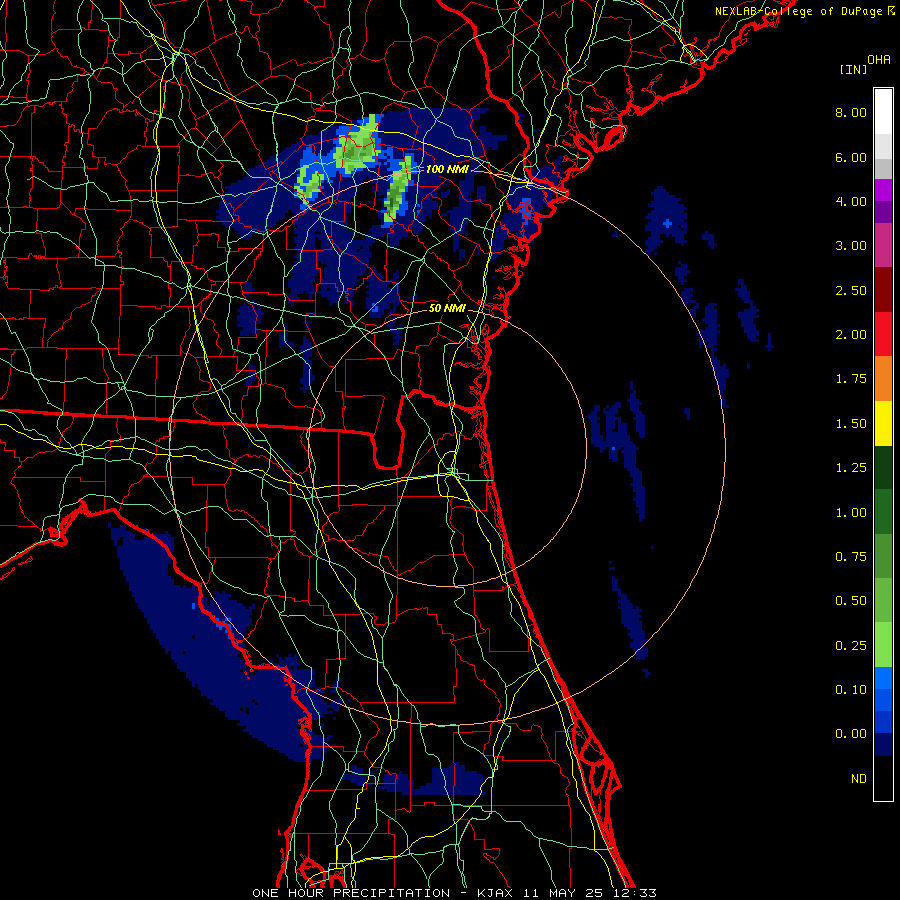The height and width of the screenshot is (900, 900).
Task: Click the 2.00 legend value
Action: point(851,335)
